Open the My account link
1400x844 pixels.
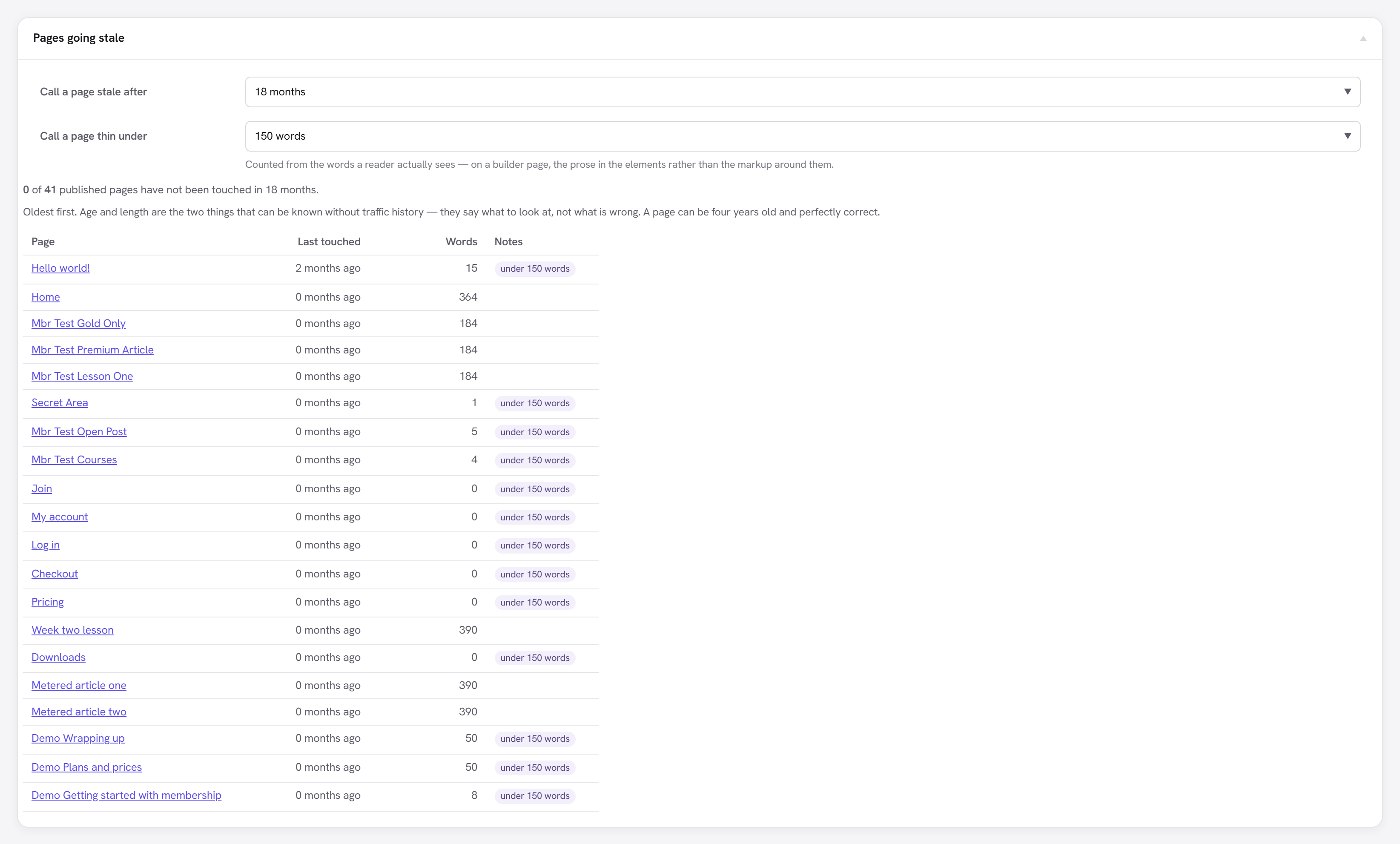60,517
